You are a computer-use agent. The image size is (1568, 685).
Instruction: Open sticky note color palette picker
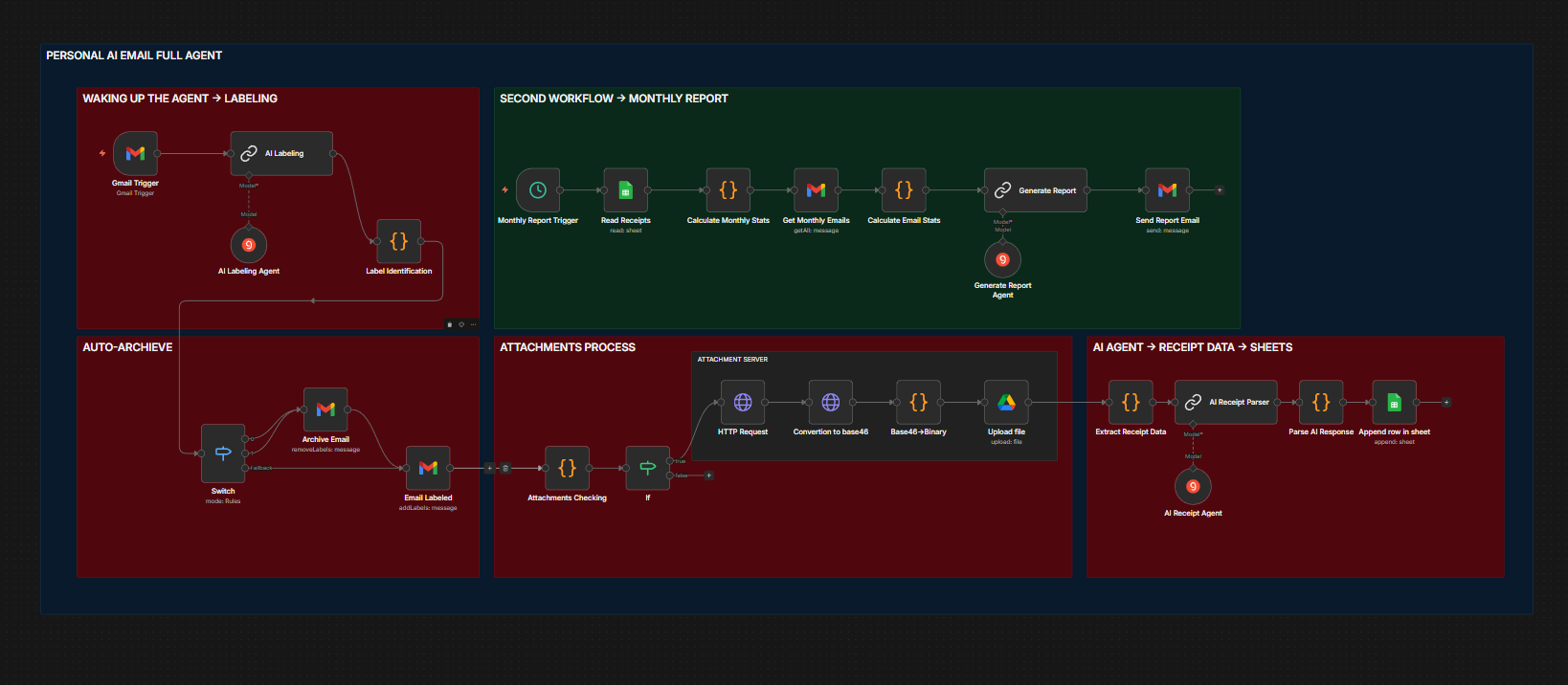pyautogui.click(x=461, y=324)
